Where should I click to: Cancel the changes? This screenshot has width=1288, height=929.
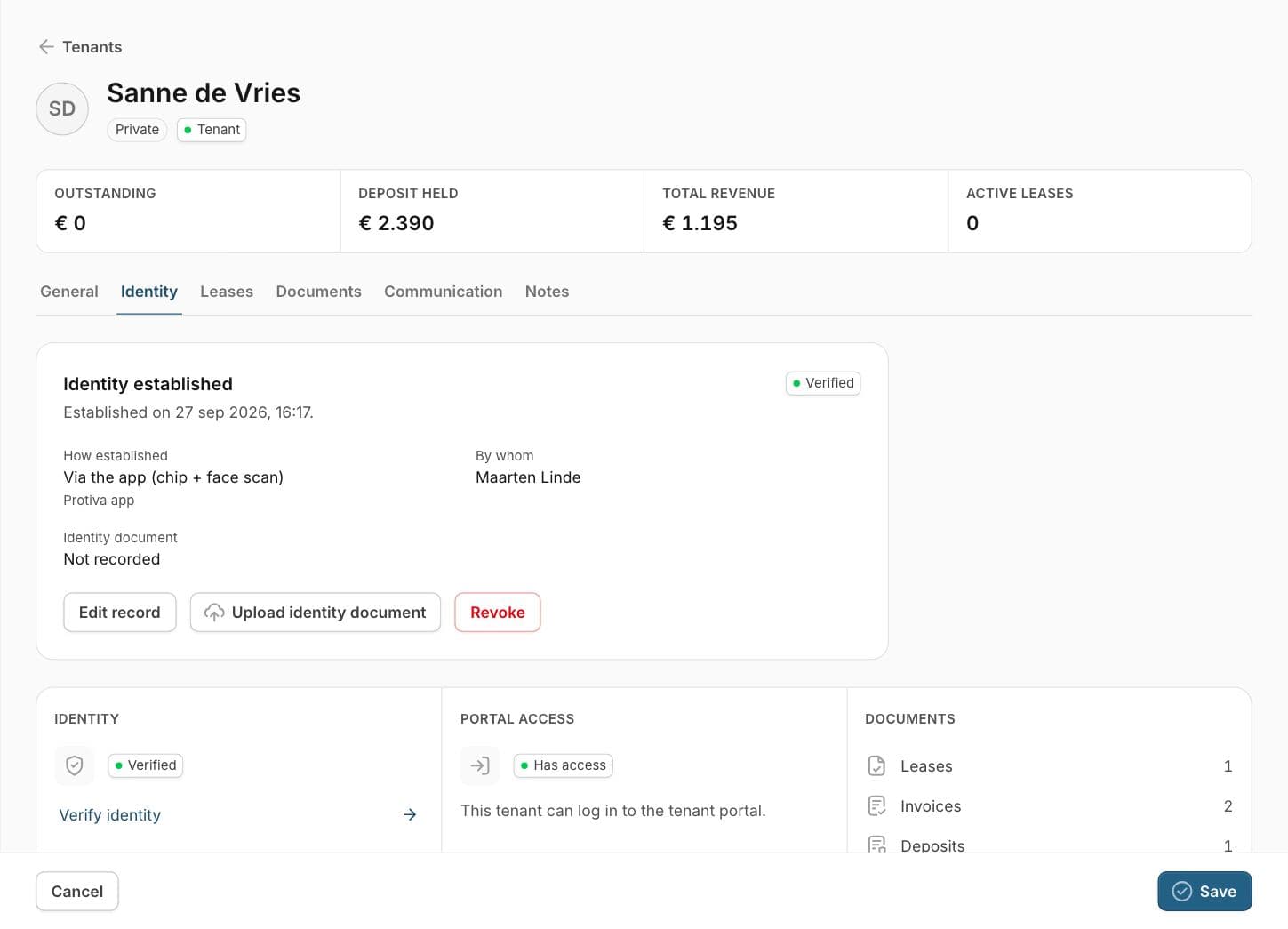click(77, 892)
